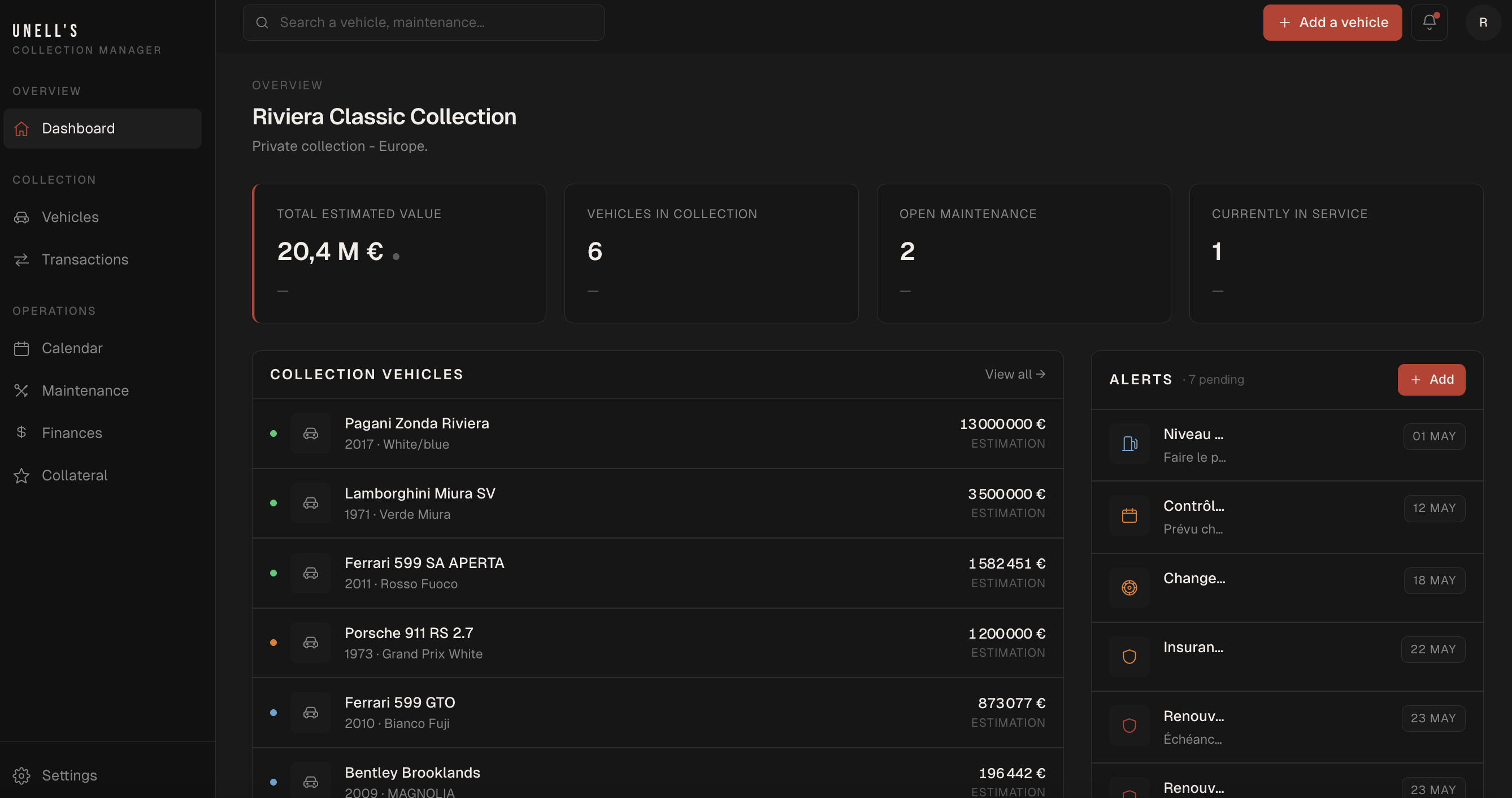Open the Open Maintenance card

point(1024,253)
